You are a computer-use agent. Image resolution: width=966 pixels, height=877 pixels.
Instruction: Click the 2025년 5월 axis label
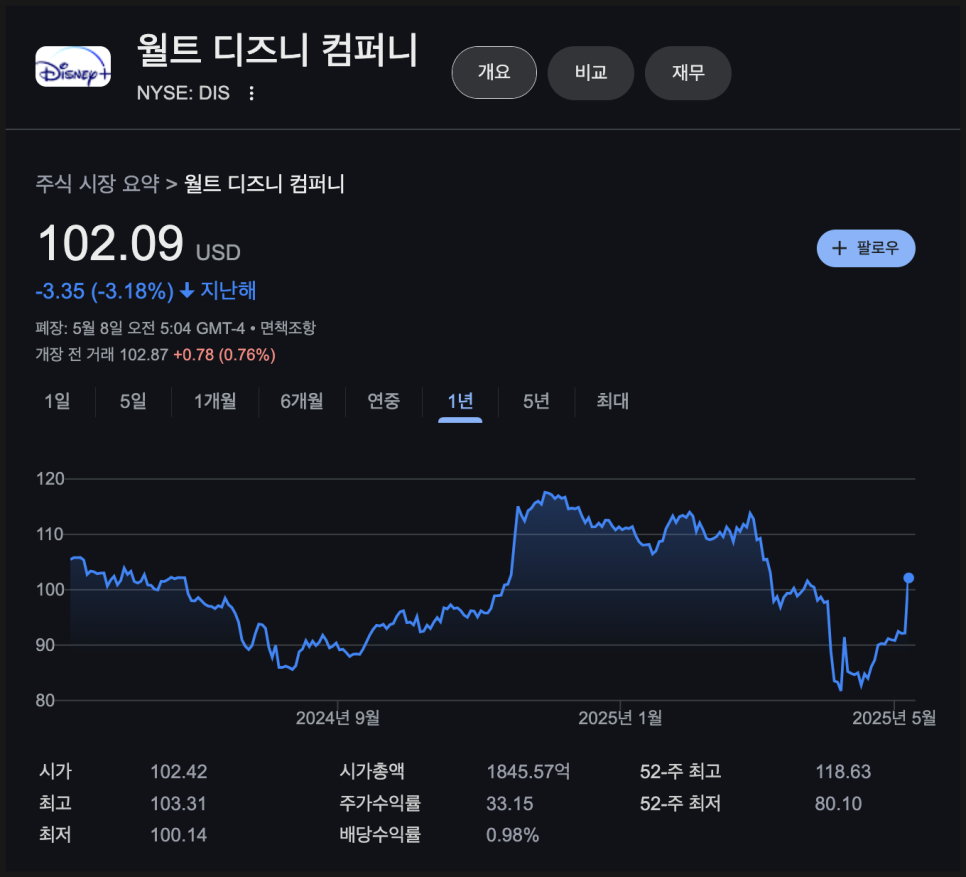click(x=894, y=717)
